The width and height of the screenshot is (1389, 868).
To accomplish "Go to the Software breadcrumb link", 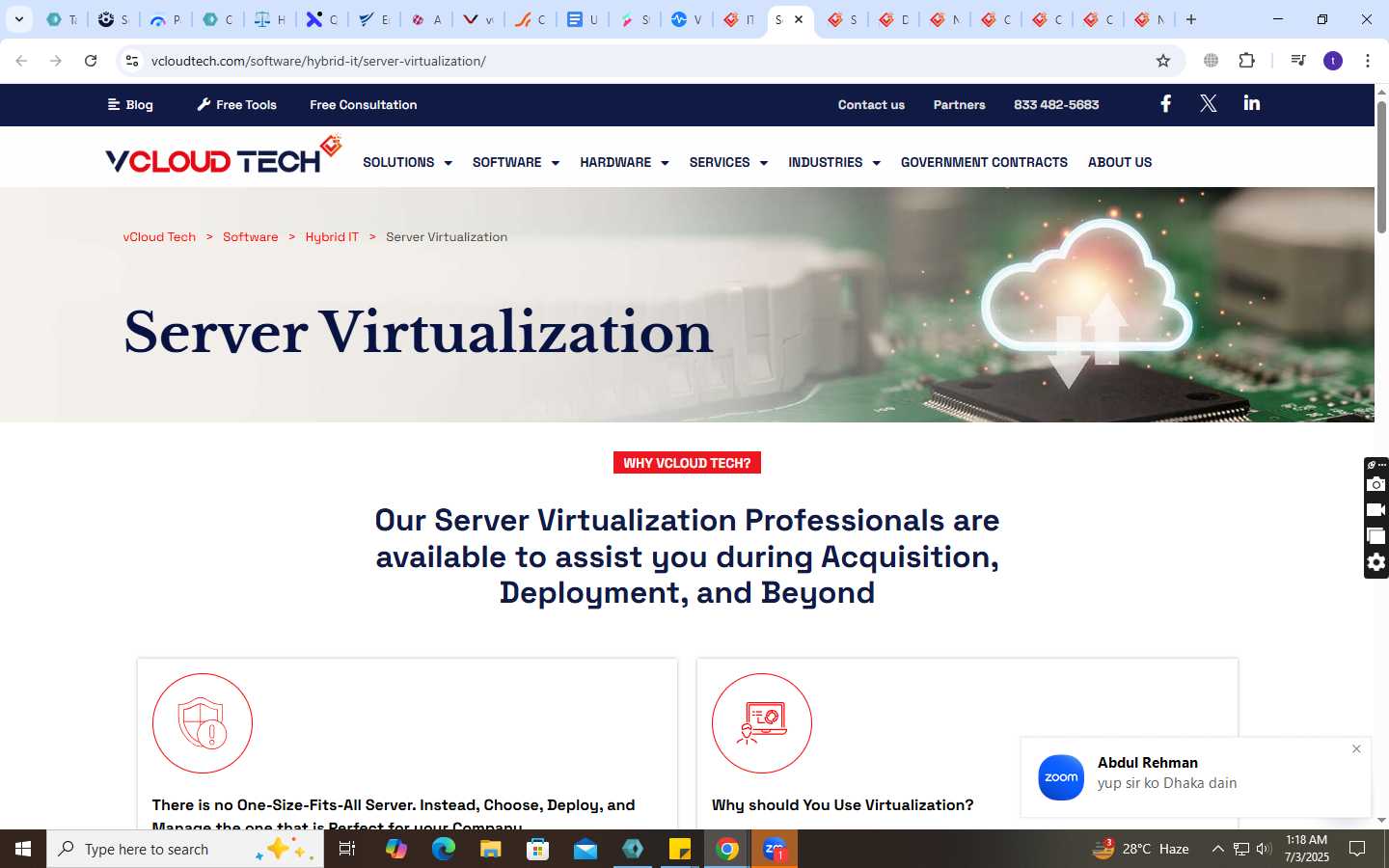I will point(250,236).
